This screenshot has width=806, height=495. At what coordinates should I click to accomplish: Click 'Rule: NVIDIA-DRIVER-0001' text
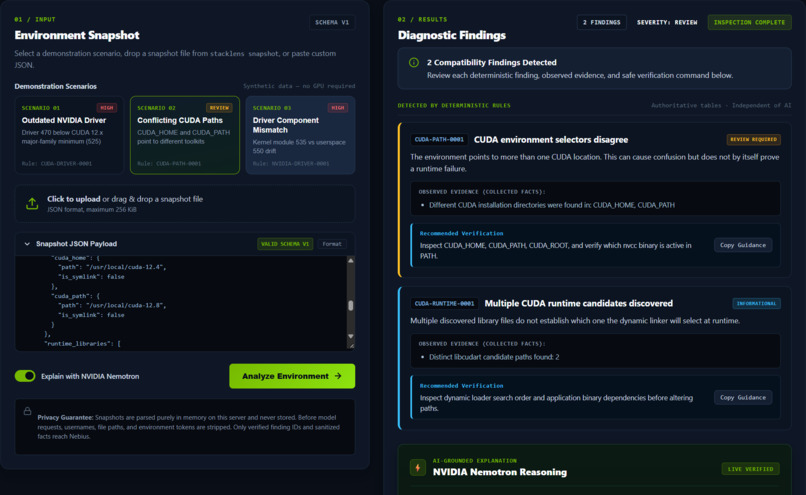point(291,163)
